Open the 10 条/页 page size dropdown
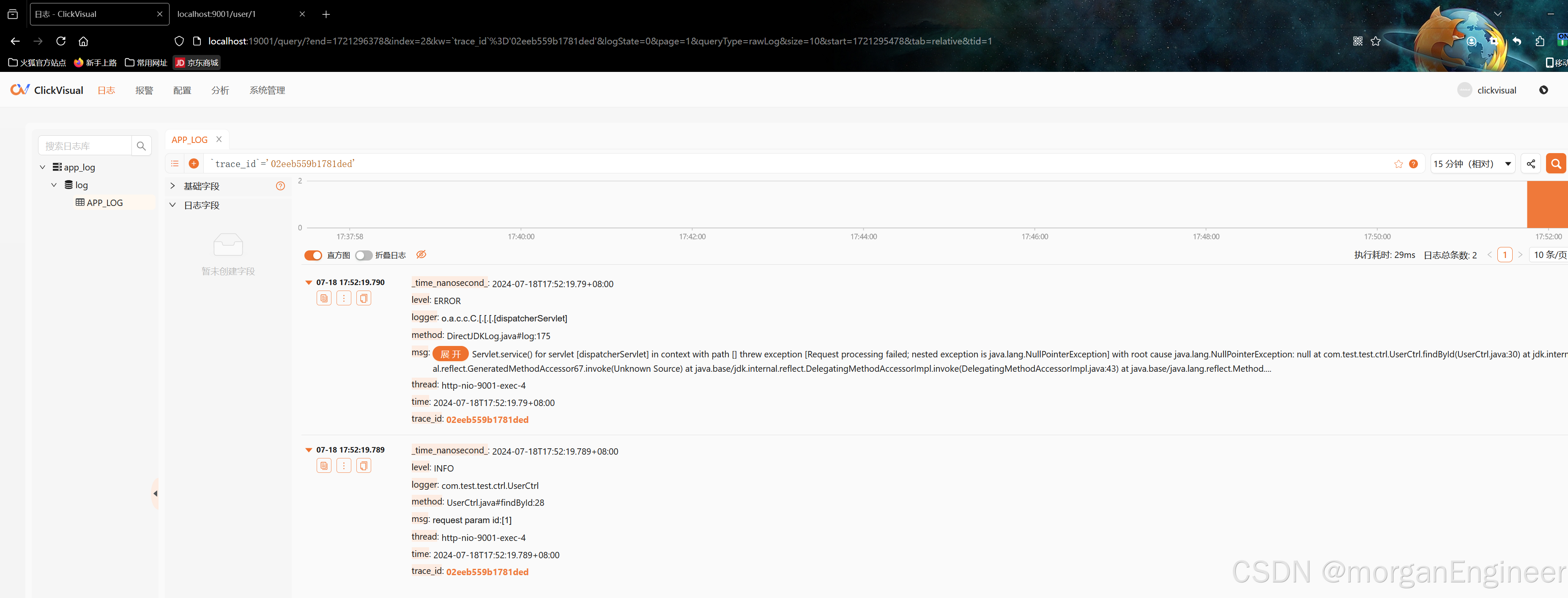The image size is (1568, 598). pos(1549,255)
